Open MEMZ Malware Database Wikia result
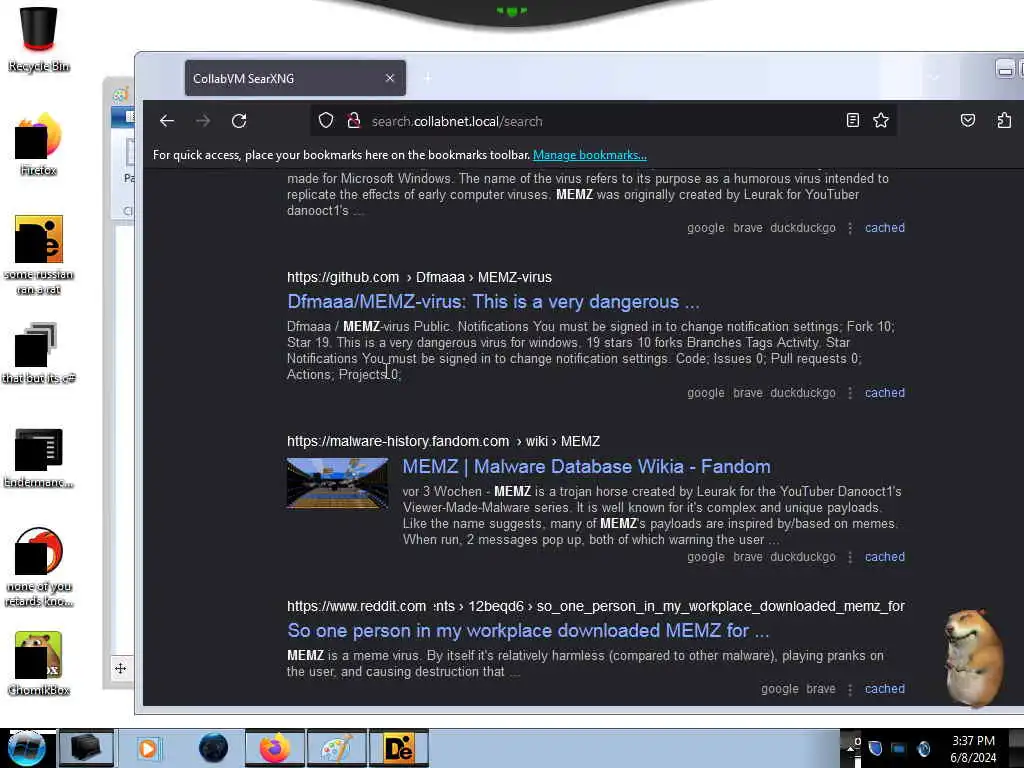Screen dimensions: 1024x768 pyautogui.click(x=586, y=466)
